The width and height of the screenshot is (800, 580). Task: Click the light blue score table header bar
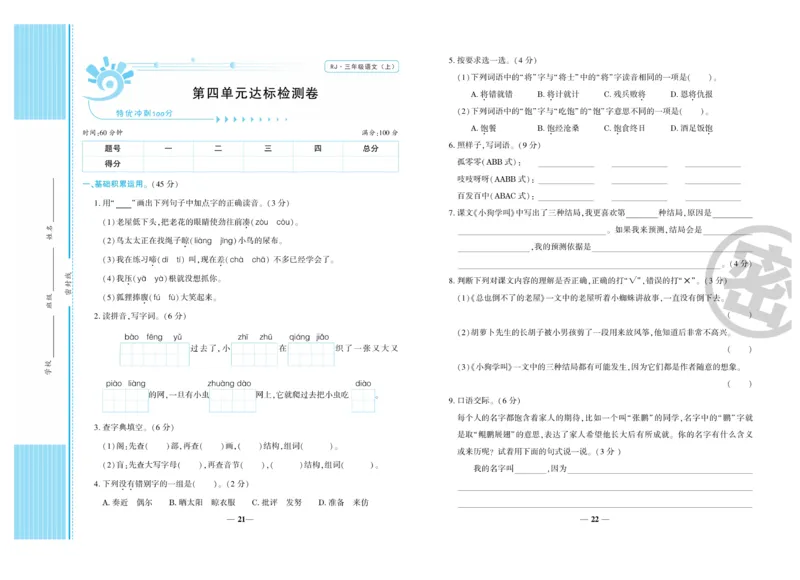click(240, 148)
